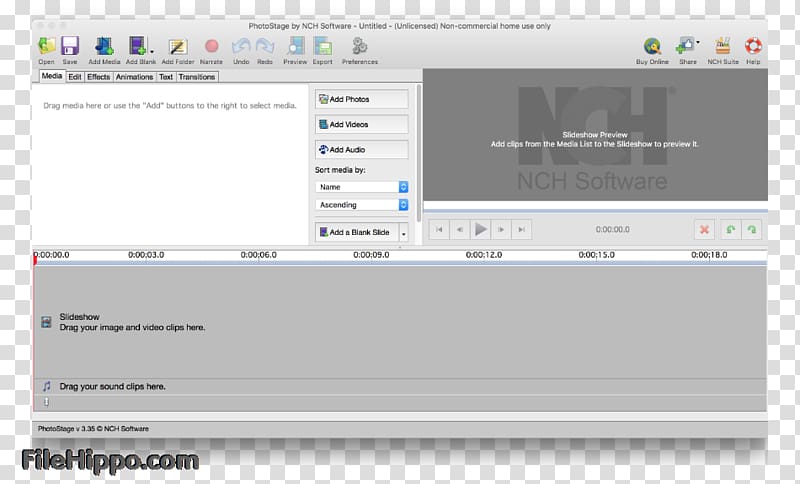Save the project with the Save icon
Screen dimensions: 800x484
click(70, 50)
